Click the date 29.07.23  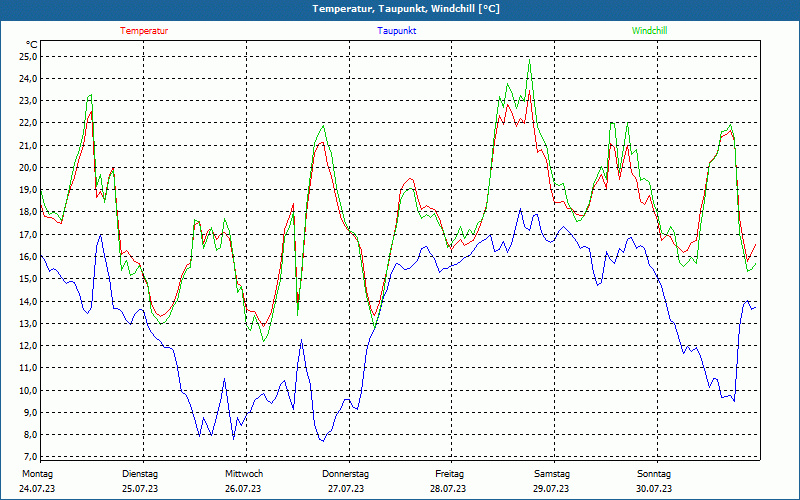(x=551, y=489)
